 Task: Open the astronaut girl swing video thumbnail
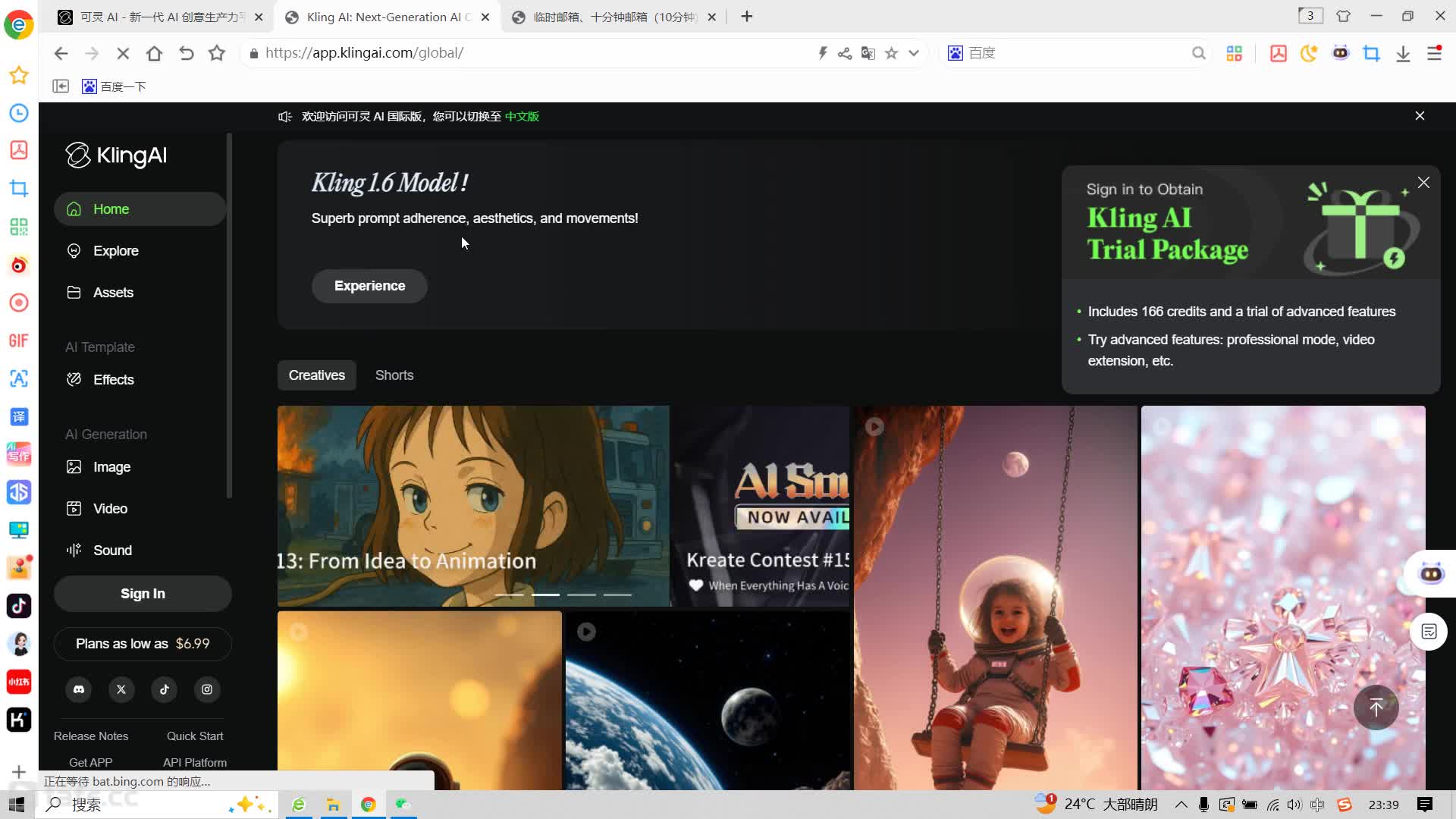point(995,598)
